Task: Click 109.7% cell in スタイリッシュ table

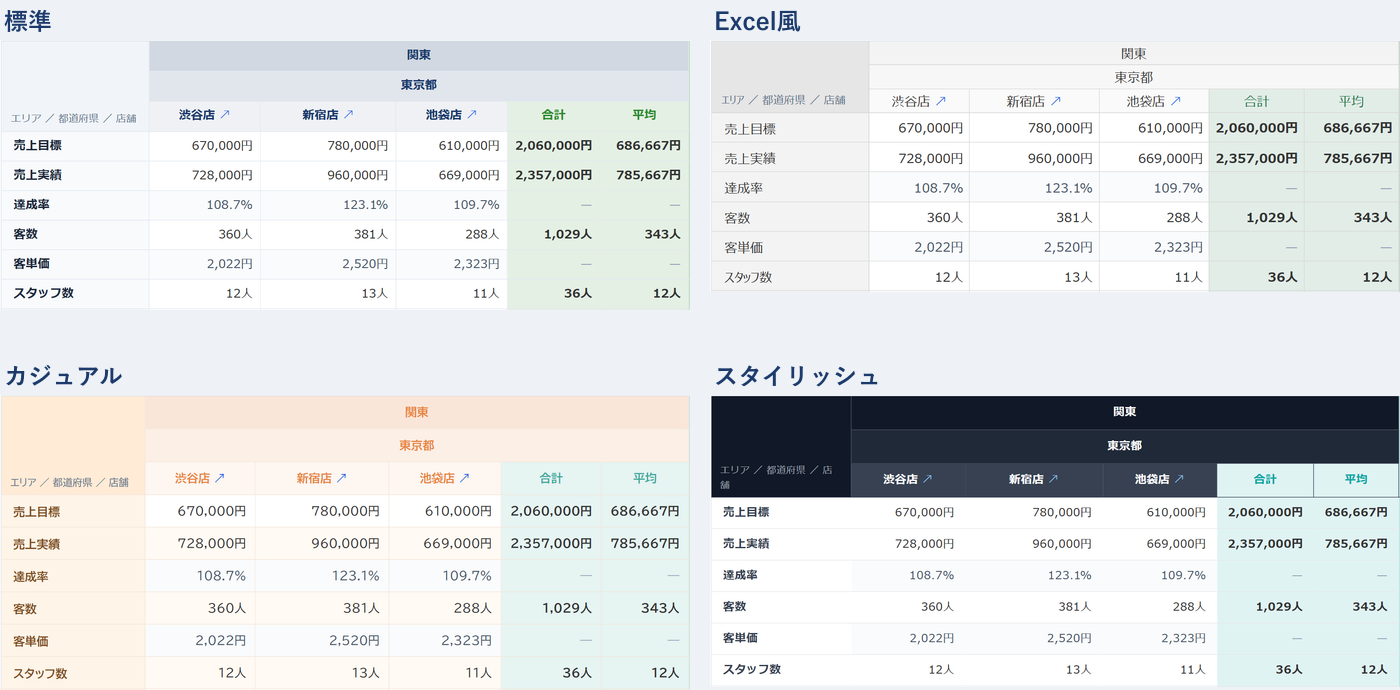Action: (1160, 575)
